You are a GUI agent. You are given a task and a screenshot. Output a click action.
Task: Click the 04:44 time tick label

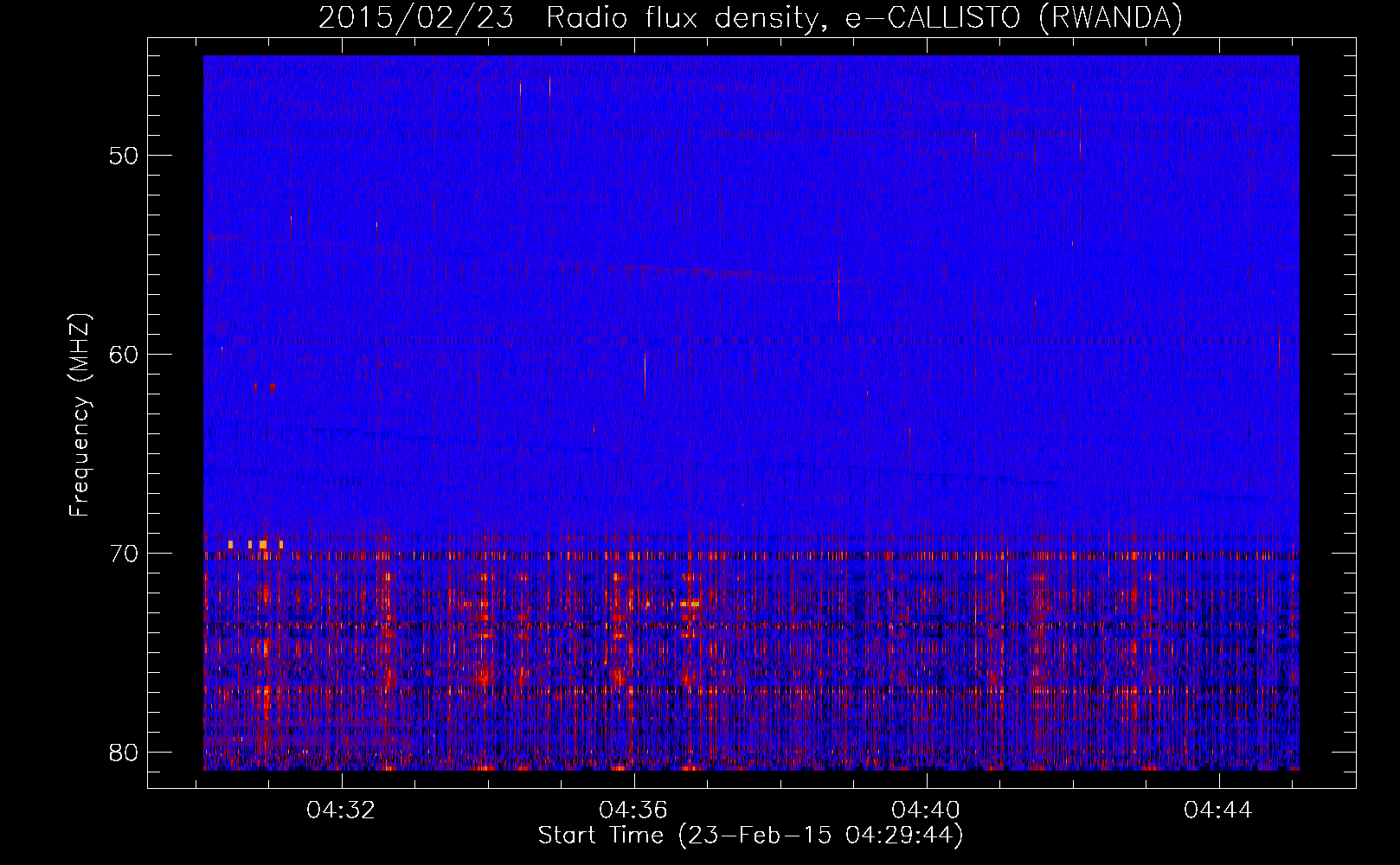point(1218,811)
